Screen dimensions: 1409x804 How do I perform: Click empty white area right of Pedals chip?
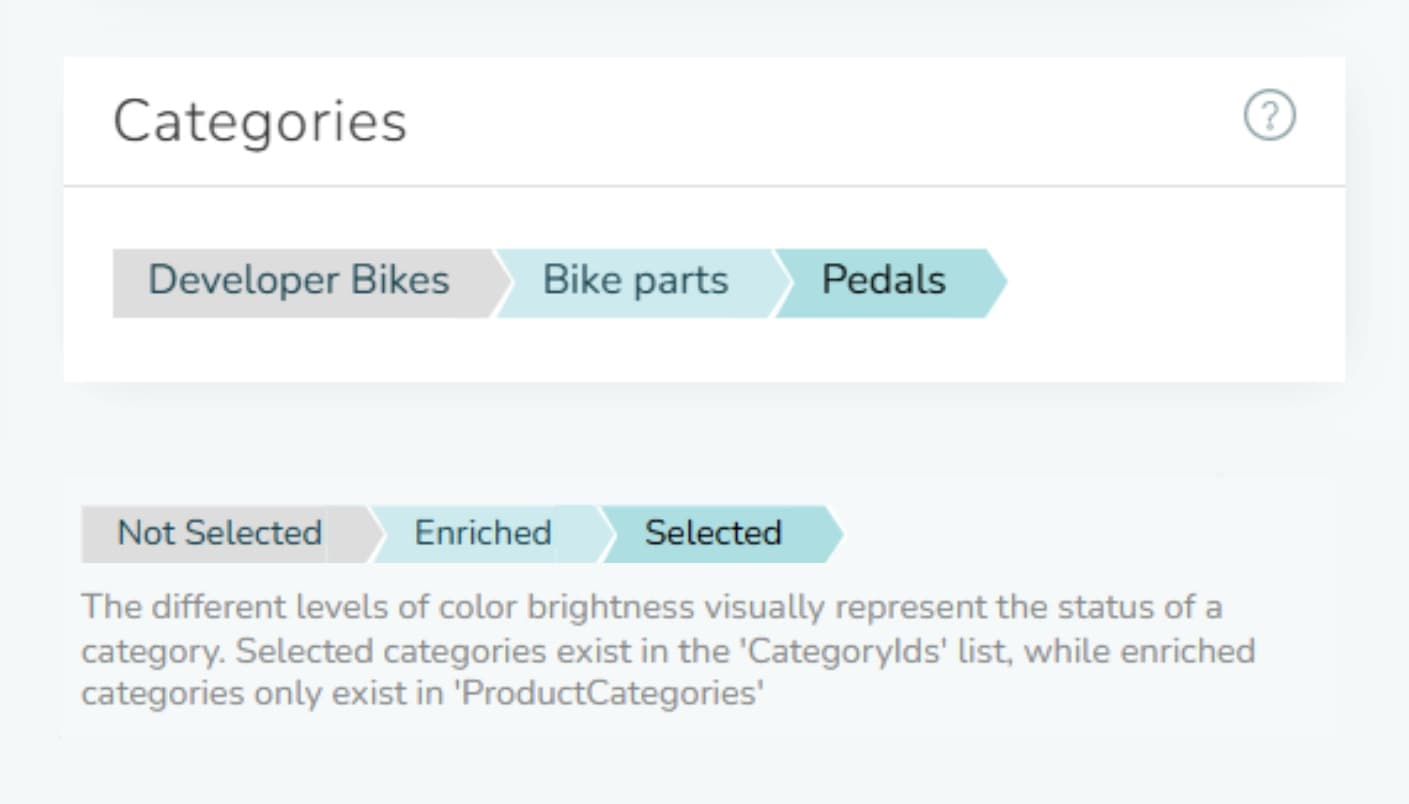[1170, 283]
